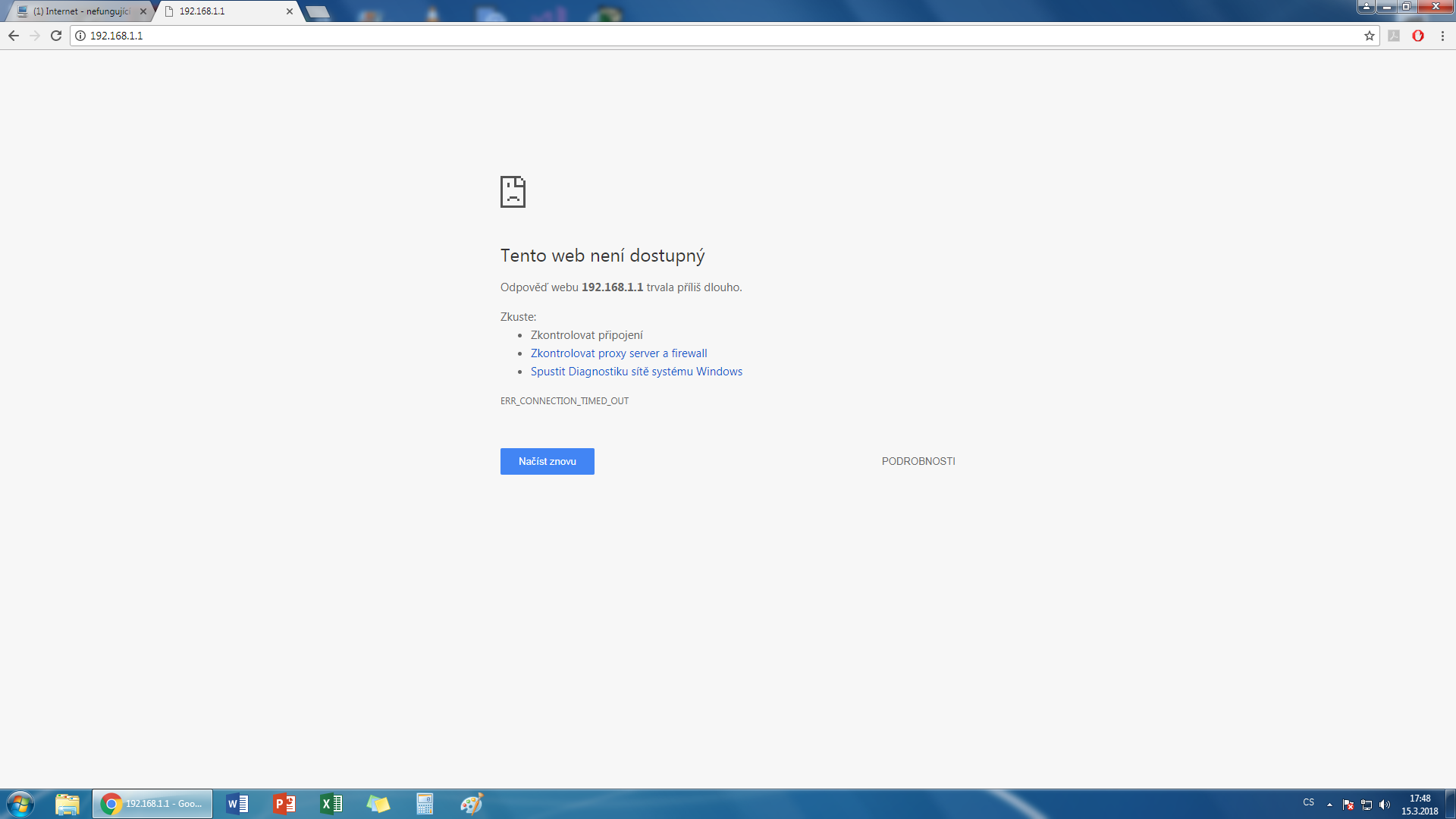Switch to the Internet - nefungující tab

(x=81, y=11)
